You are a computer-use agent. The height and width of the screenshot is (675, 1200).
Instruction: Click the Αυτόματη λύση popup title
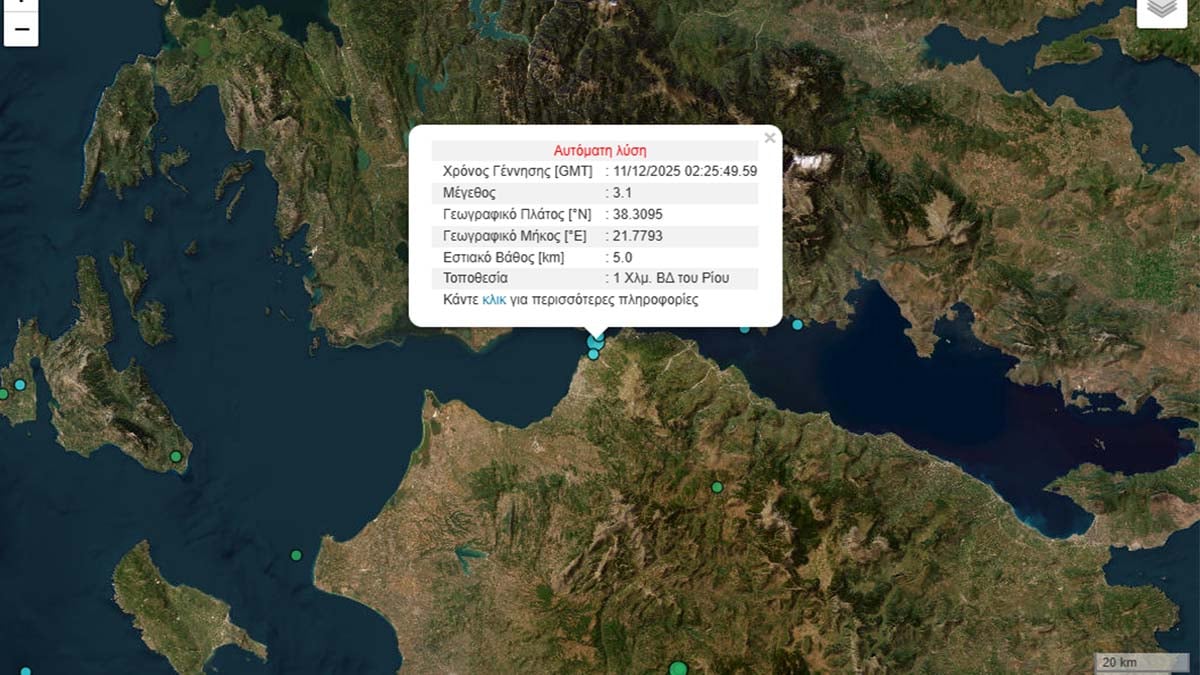[x=600, y=149]
